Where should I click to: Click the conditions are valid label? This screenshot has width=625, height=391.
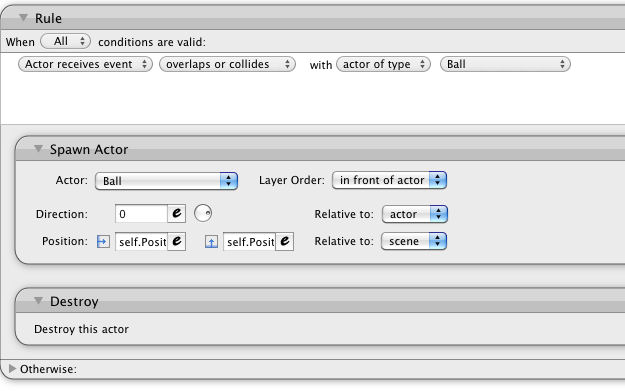pyautogui.click(x=152, y=42)
